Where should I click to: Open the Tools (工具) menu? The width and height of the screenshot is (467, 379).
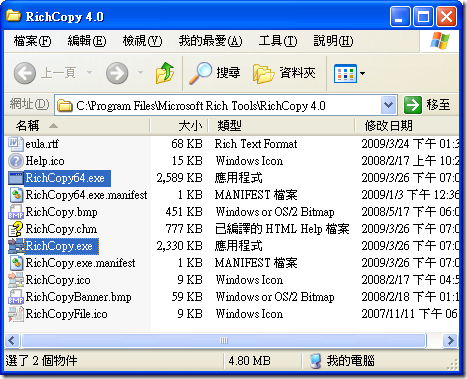click(x=278, y=41)
